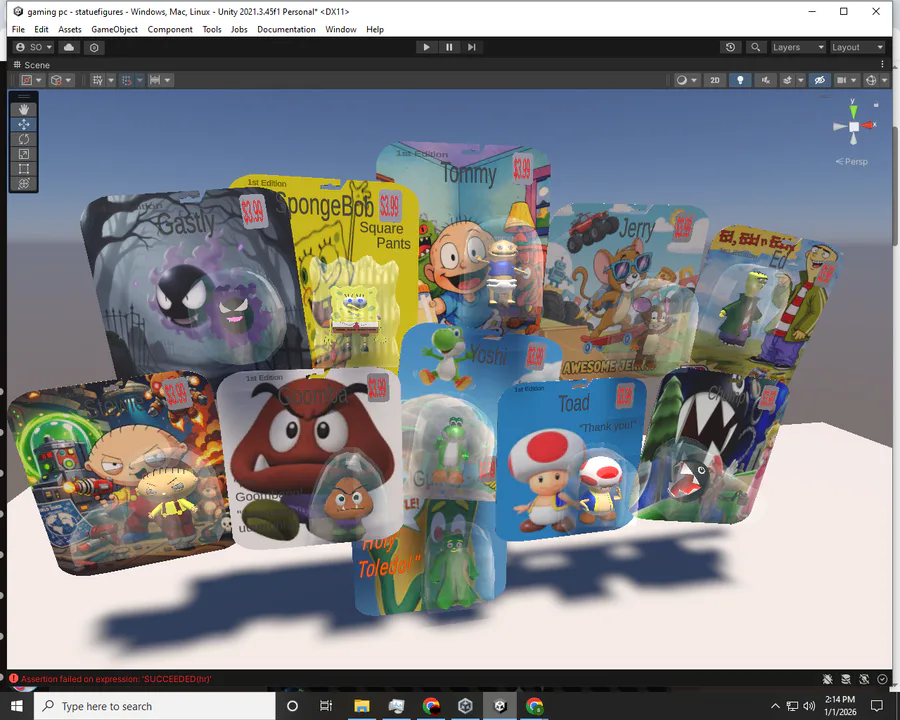Image resolution: width=900 pixels, height=720 pixels.
Task: Click the red X axis cone on gizmo
Action: pyautogui.click(x=868, y=125)
